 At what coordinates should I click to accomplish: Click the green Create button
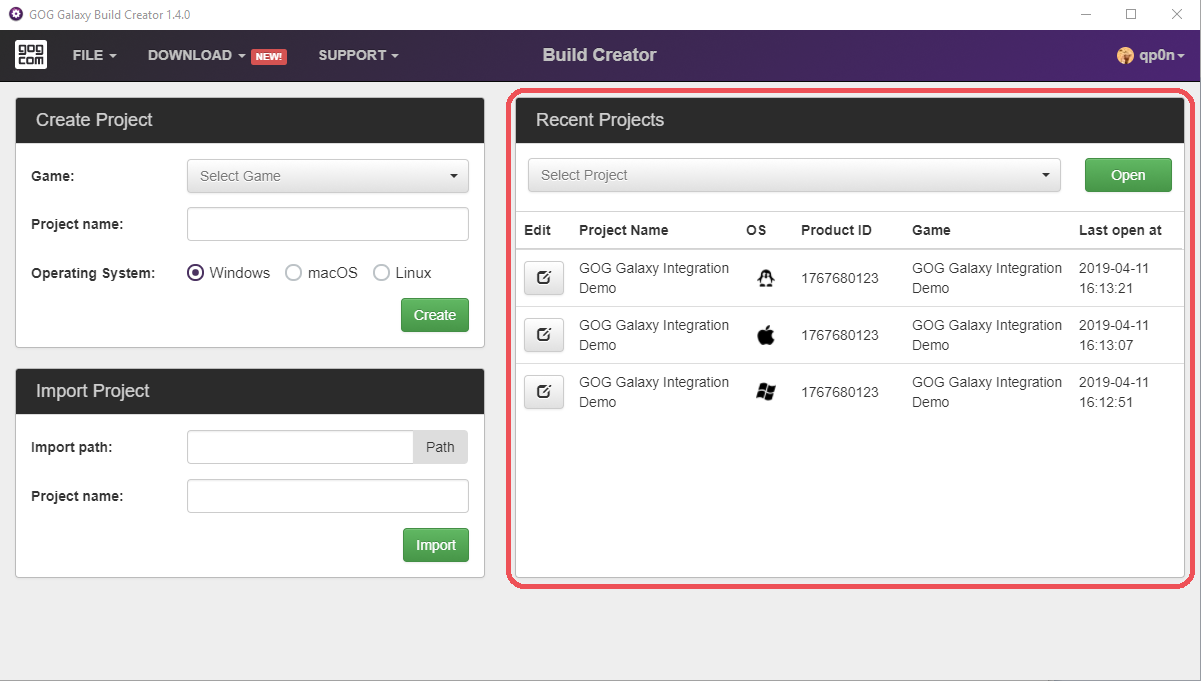[435, 315]
